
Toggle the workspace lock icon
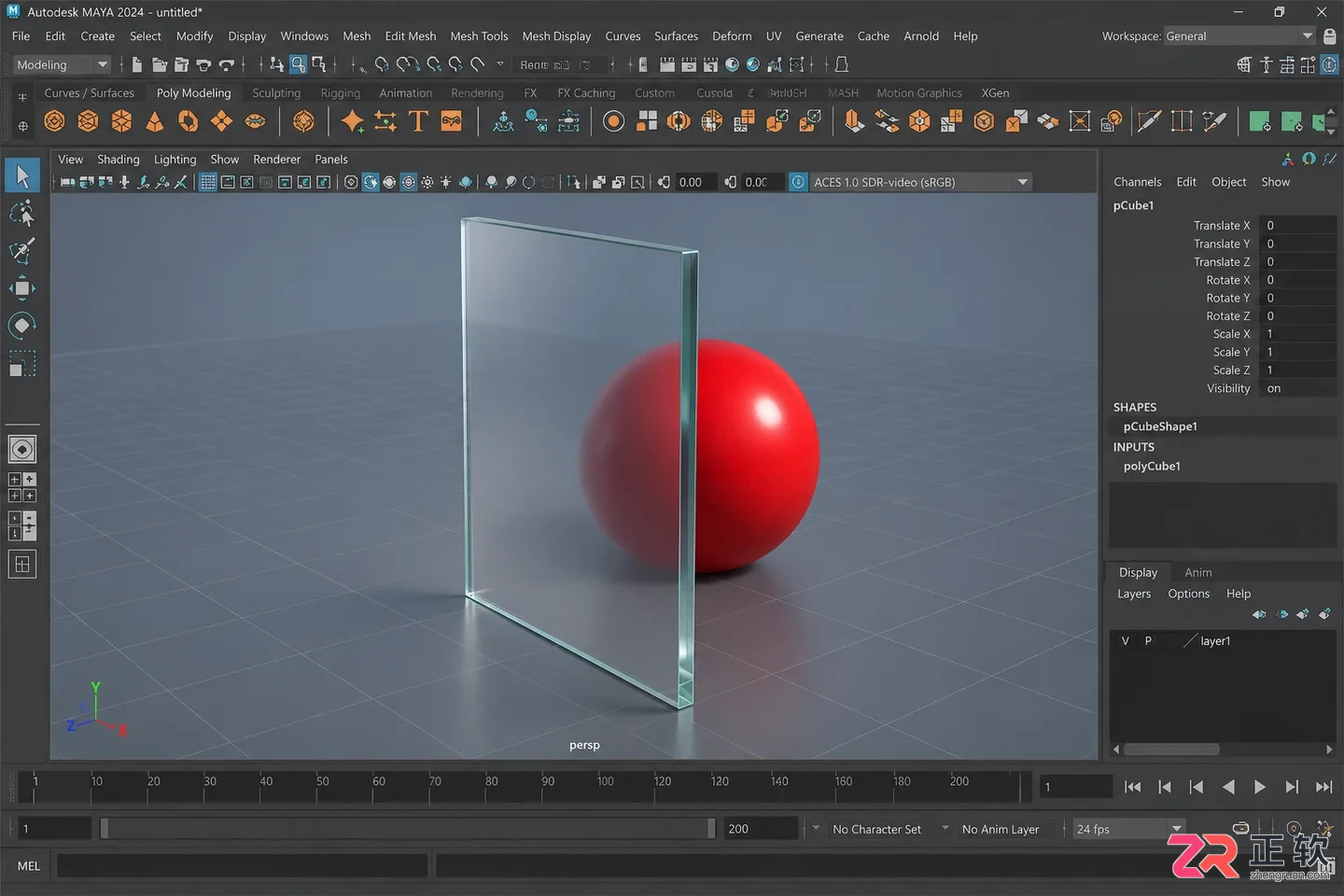[x=1330, y=36]
